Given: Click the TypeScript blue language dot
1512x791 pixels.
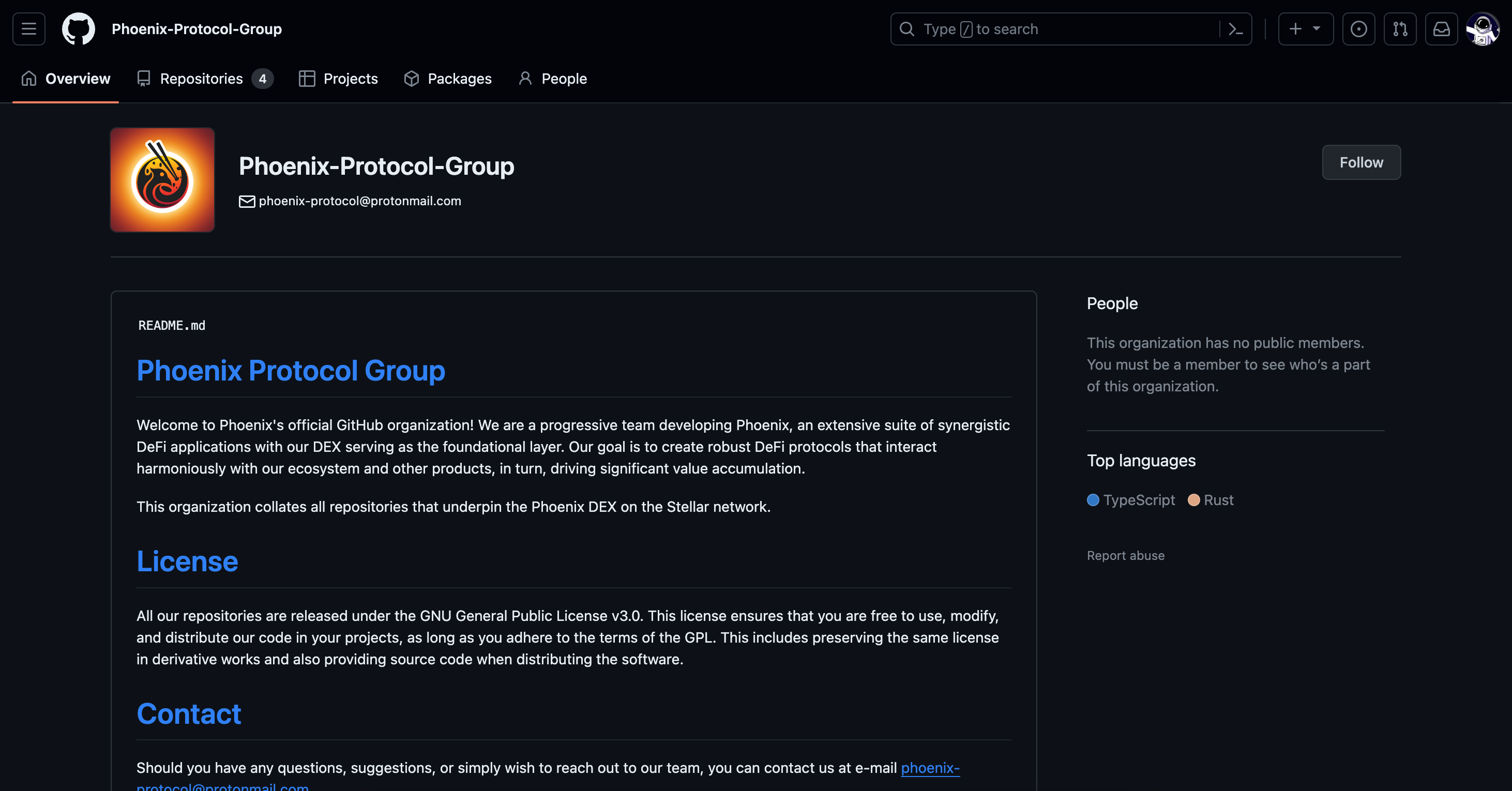Looking at the screenshot, I should [1092, 500].
